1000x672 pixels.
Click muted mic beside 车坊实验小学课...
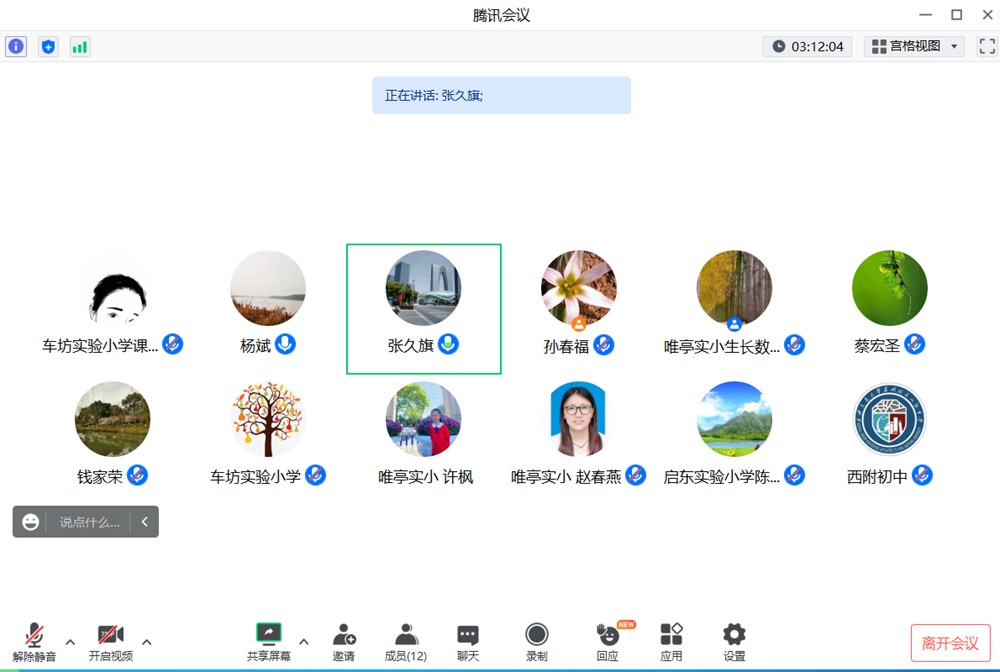pos(173,344)
